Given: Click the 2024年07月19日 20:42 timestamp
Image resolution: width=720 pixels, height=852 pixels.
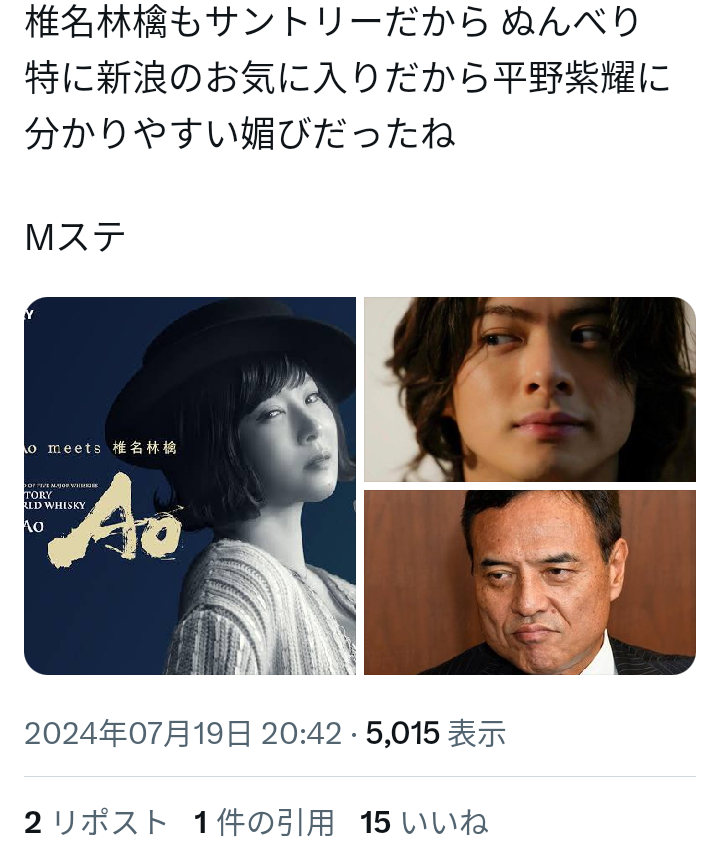Looking at the screenshot, I should 183,733.
